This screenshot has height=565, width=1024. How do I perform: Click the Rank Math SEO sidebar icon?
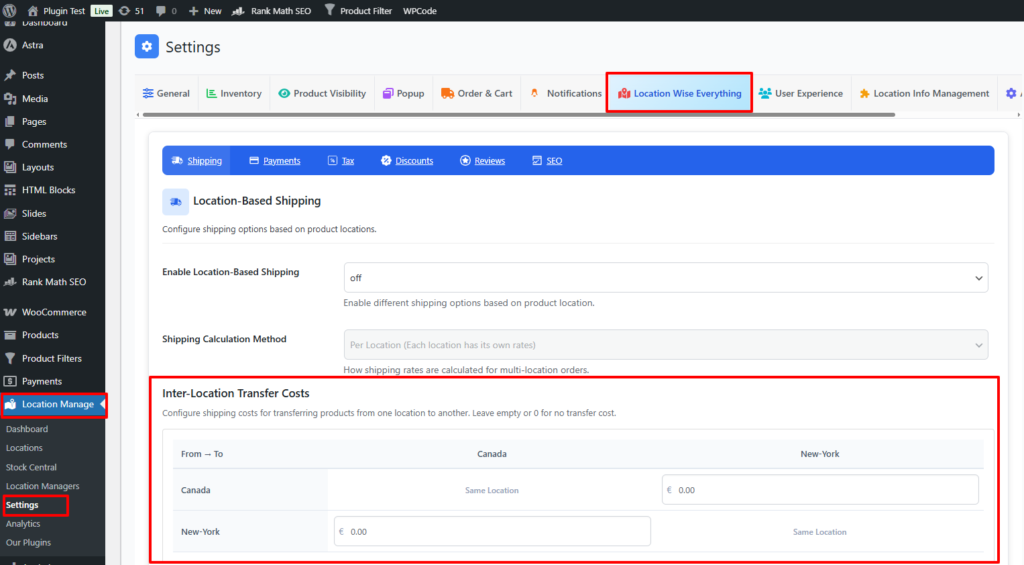(10, 282)
